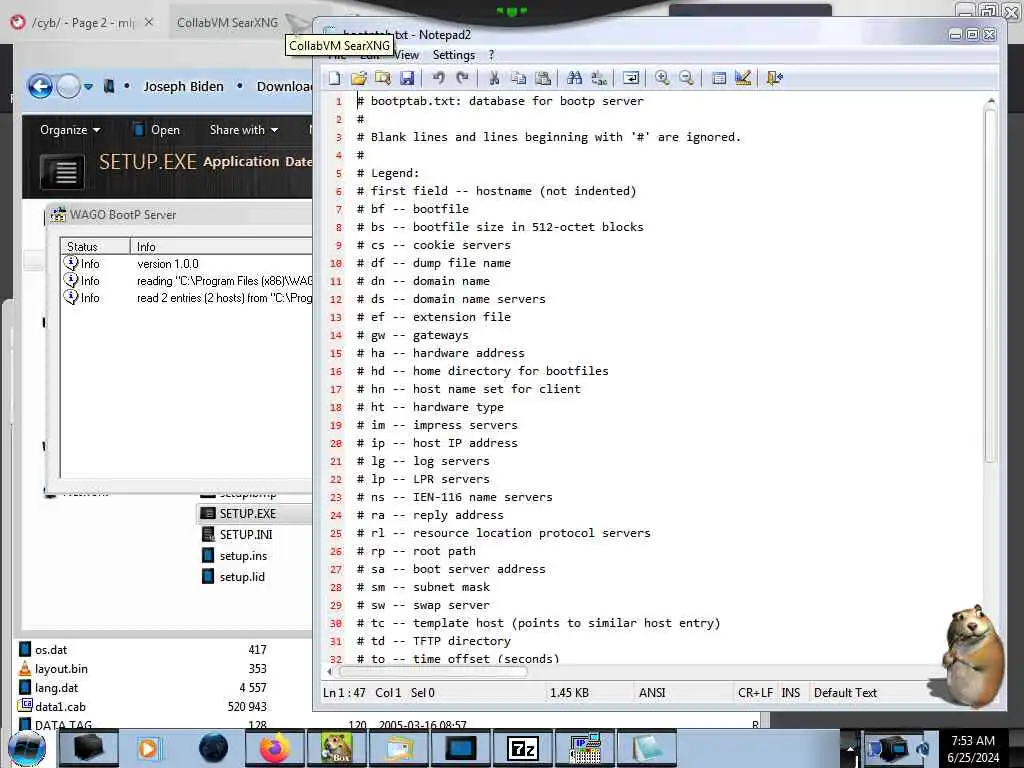Expand the Share with dropdown
The width and height of the screenshot is (1024, 768).
click(x=244, y=130)
